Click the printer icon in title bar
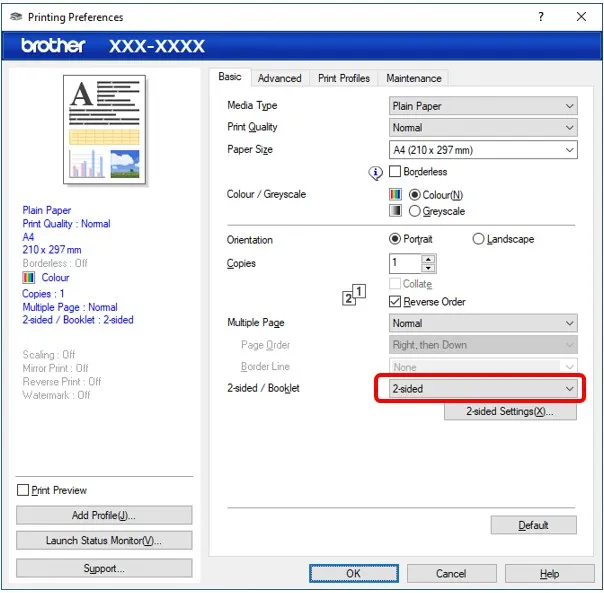This screenshot has height=593, width=604. pos(15,17)
